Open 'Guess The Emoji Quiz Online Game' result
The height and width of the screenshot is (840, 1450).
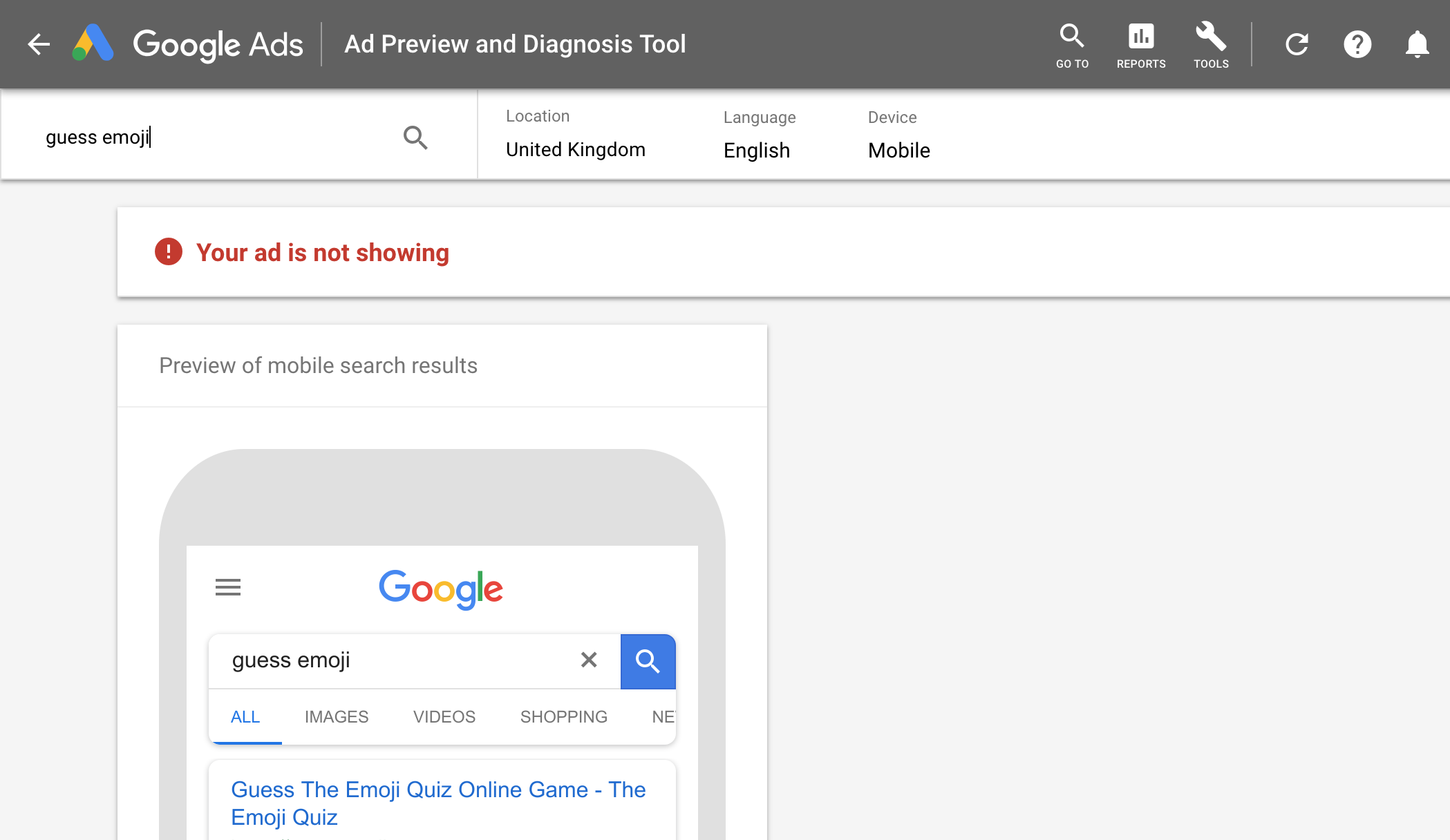coord(438,803)
